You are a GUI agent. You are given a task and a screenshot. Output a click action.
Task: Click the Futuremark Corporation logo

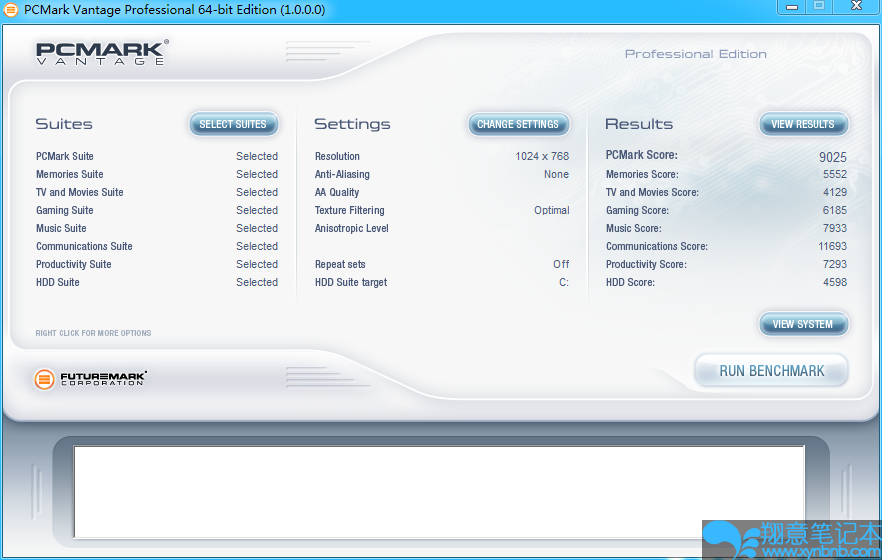(x=91, y=379)
